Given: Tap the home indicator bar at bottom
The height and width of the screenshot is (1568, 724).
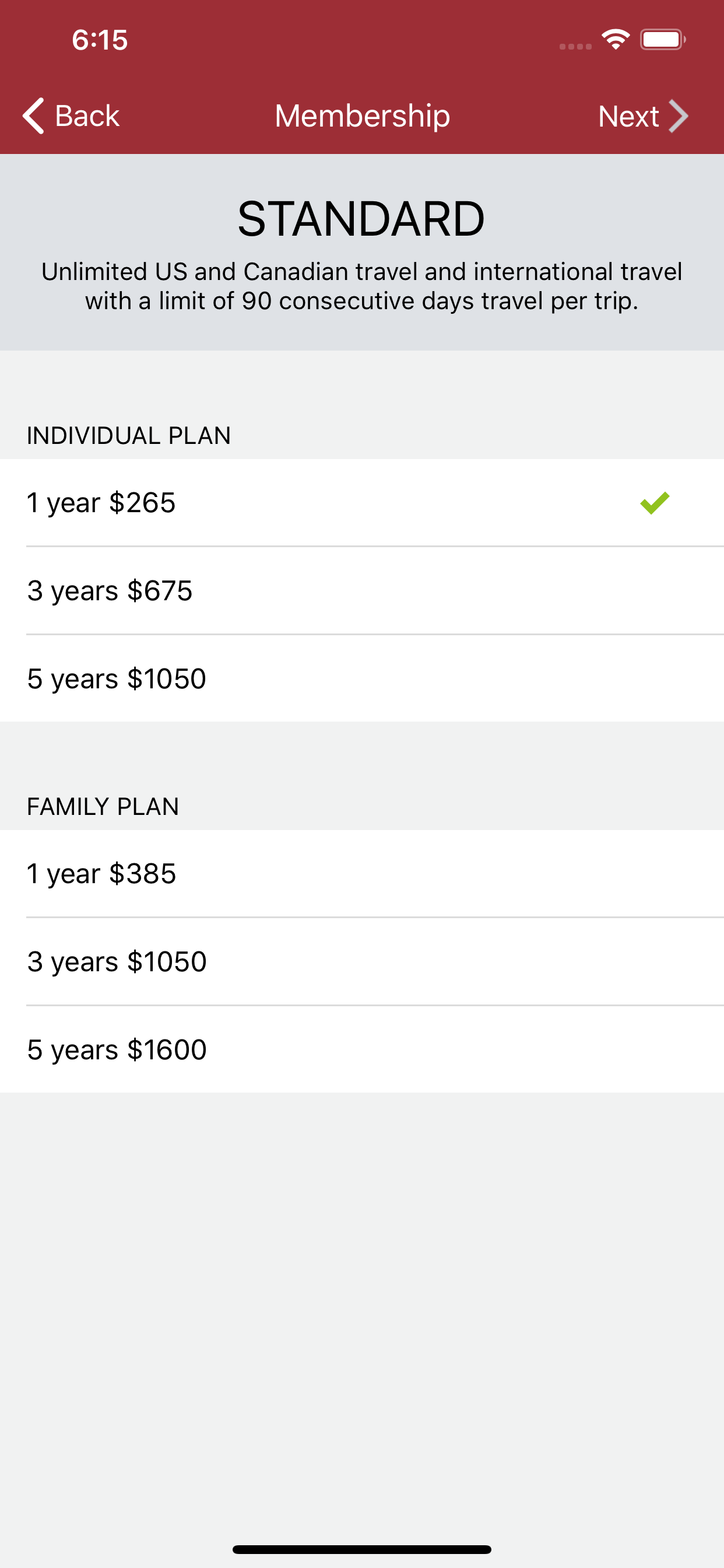Looking at the screenshot, I should 362,1549.
